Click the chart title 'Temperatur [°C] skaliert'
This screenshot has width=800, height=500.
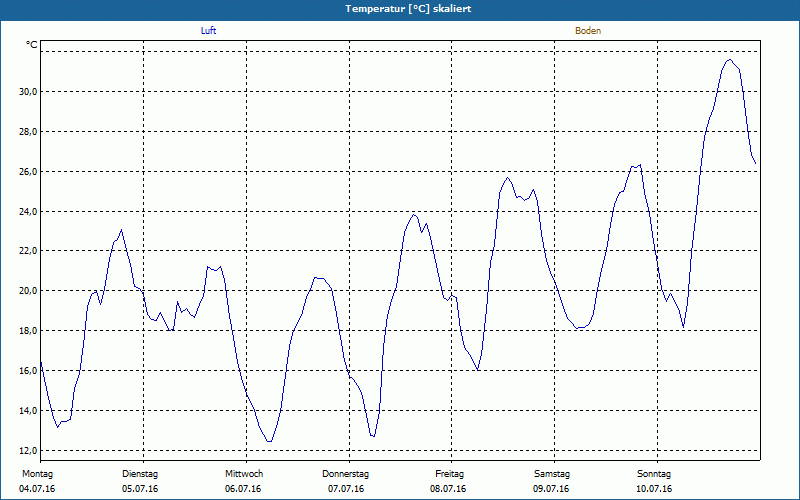point(408,9)
